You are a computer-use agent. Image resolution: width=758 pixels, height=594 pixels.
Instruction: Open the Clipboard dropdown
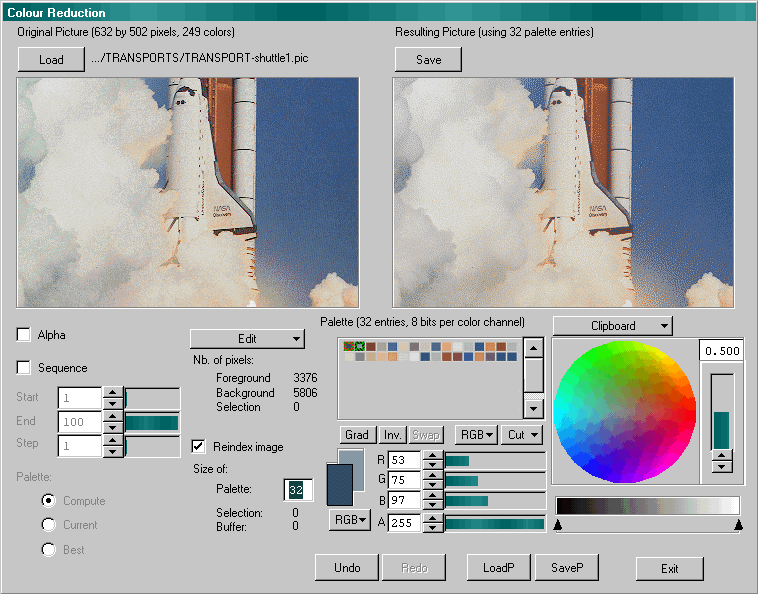[x=612, y=326]
